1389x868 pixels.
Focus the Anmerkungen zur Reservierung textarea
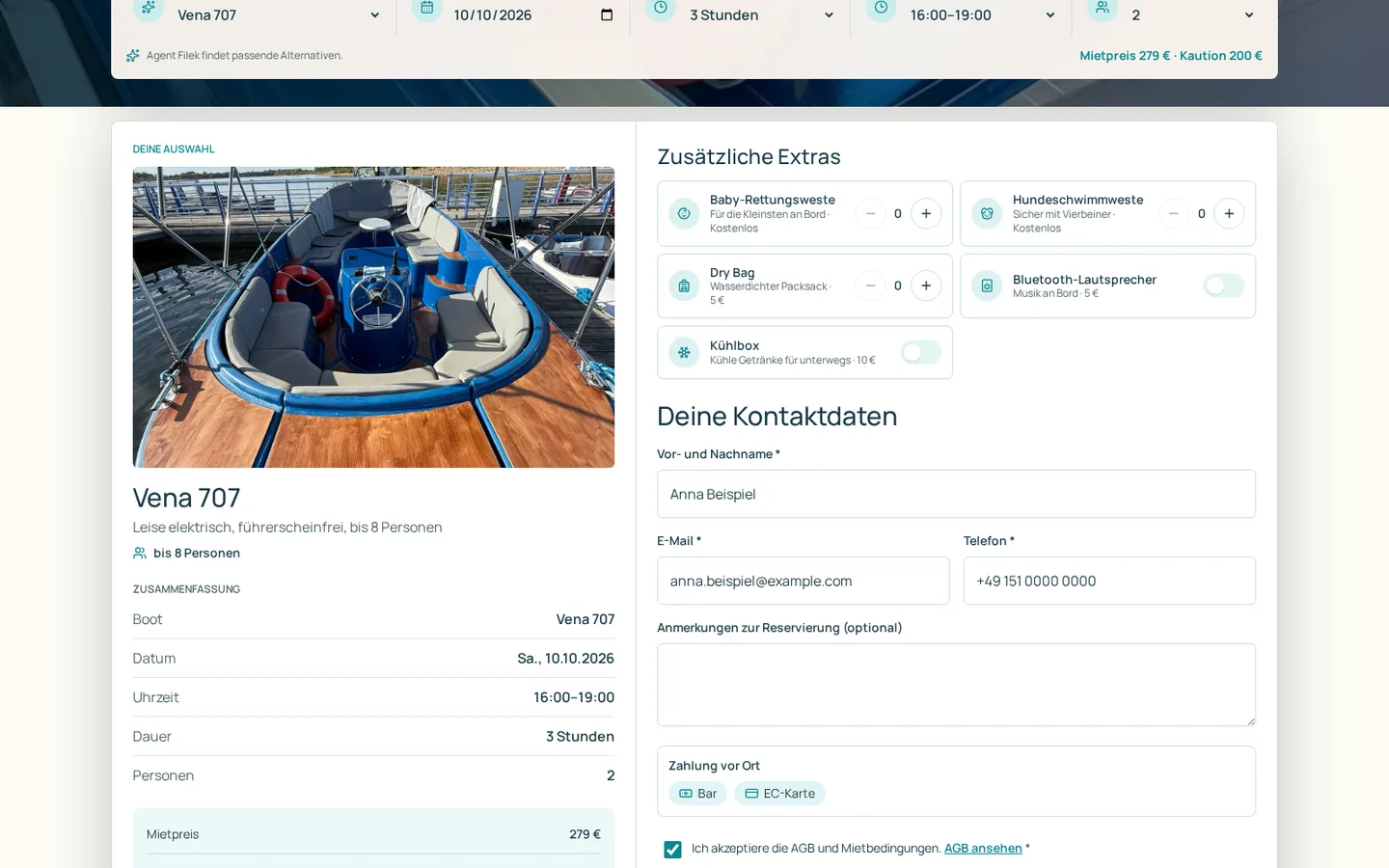click(x=956, y=685)
